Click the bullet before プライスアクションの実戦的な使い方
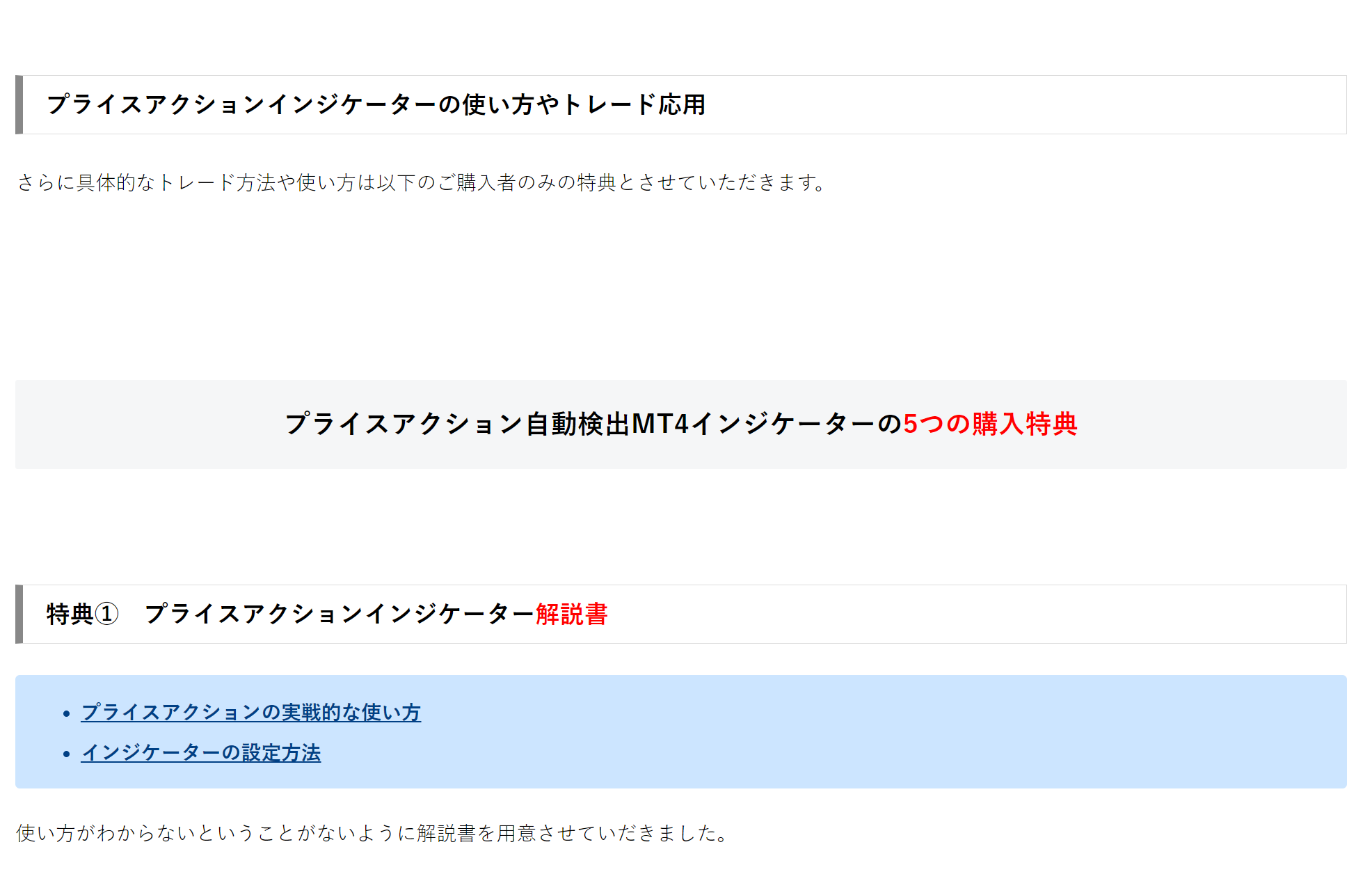Viewport: 1372px width, 888px height. [x=67, y=714]
